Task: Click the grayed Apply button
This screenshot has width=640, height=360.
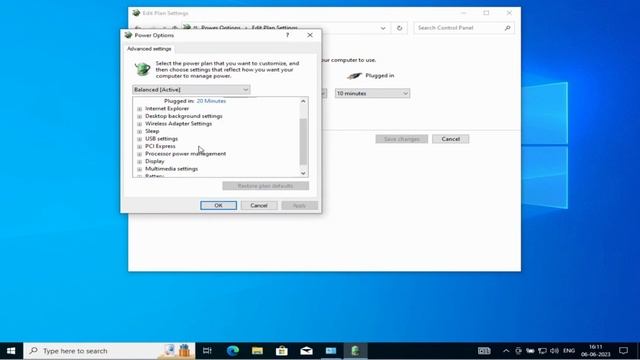Action: [x=299, y=205]
